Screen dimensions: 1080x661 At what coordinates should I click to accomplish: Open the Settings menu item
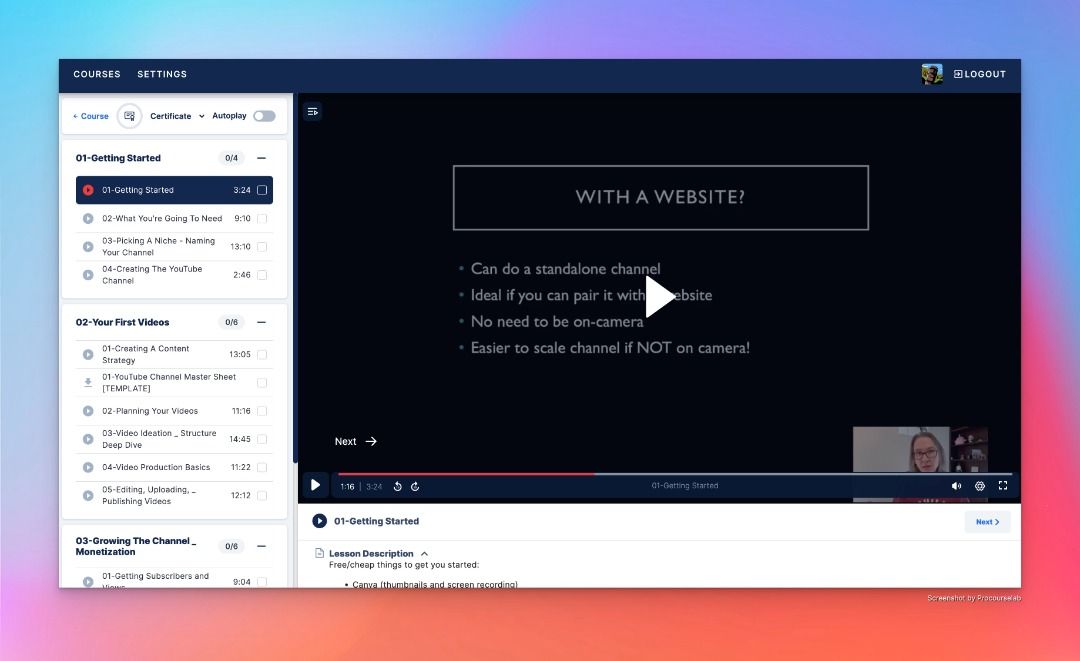tap(162, 74)
